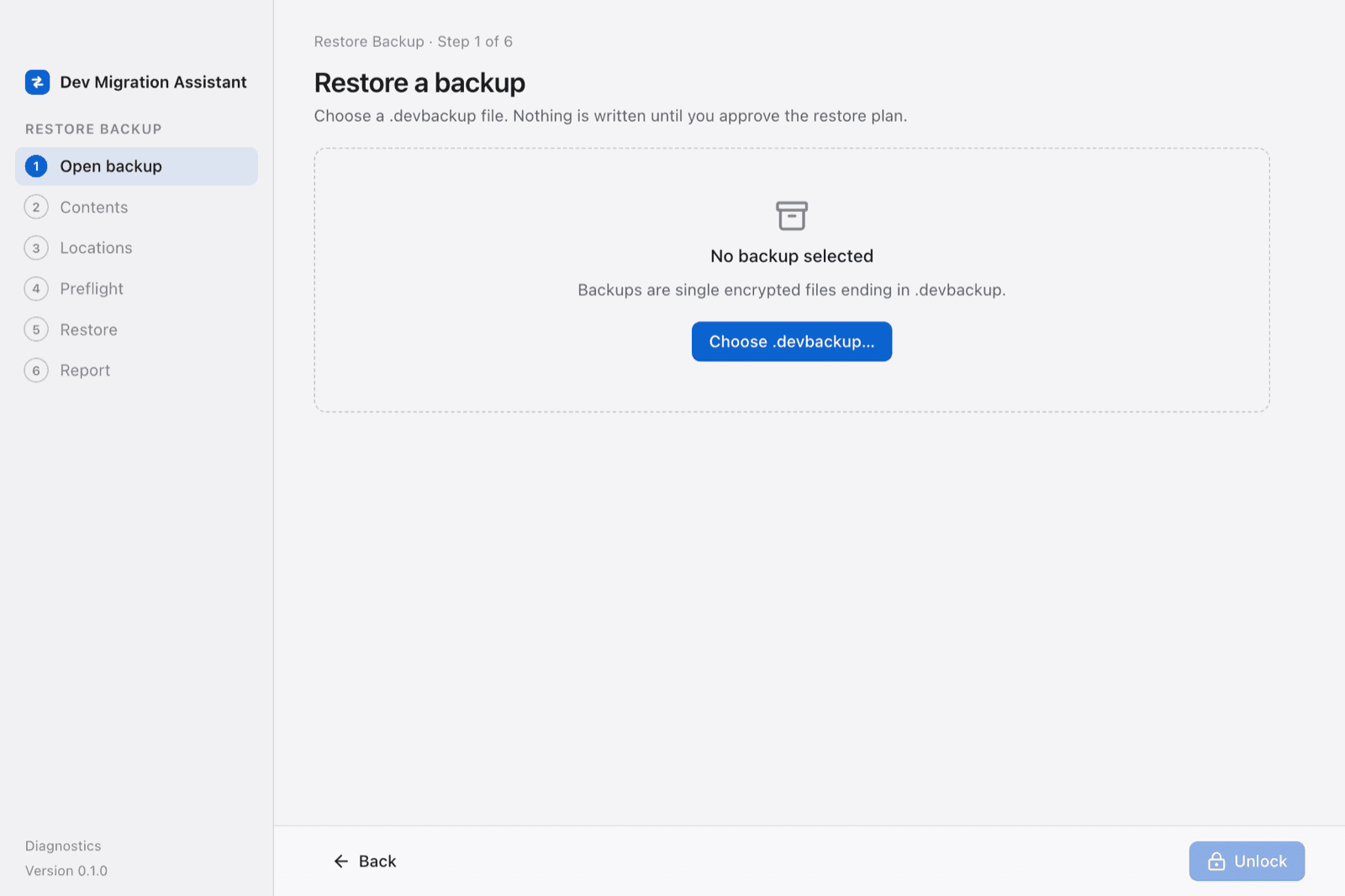This screenshot has width=1345, height=896.
Task: Click the No backup selected label
Action: pos(792,256)
